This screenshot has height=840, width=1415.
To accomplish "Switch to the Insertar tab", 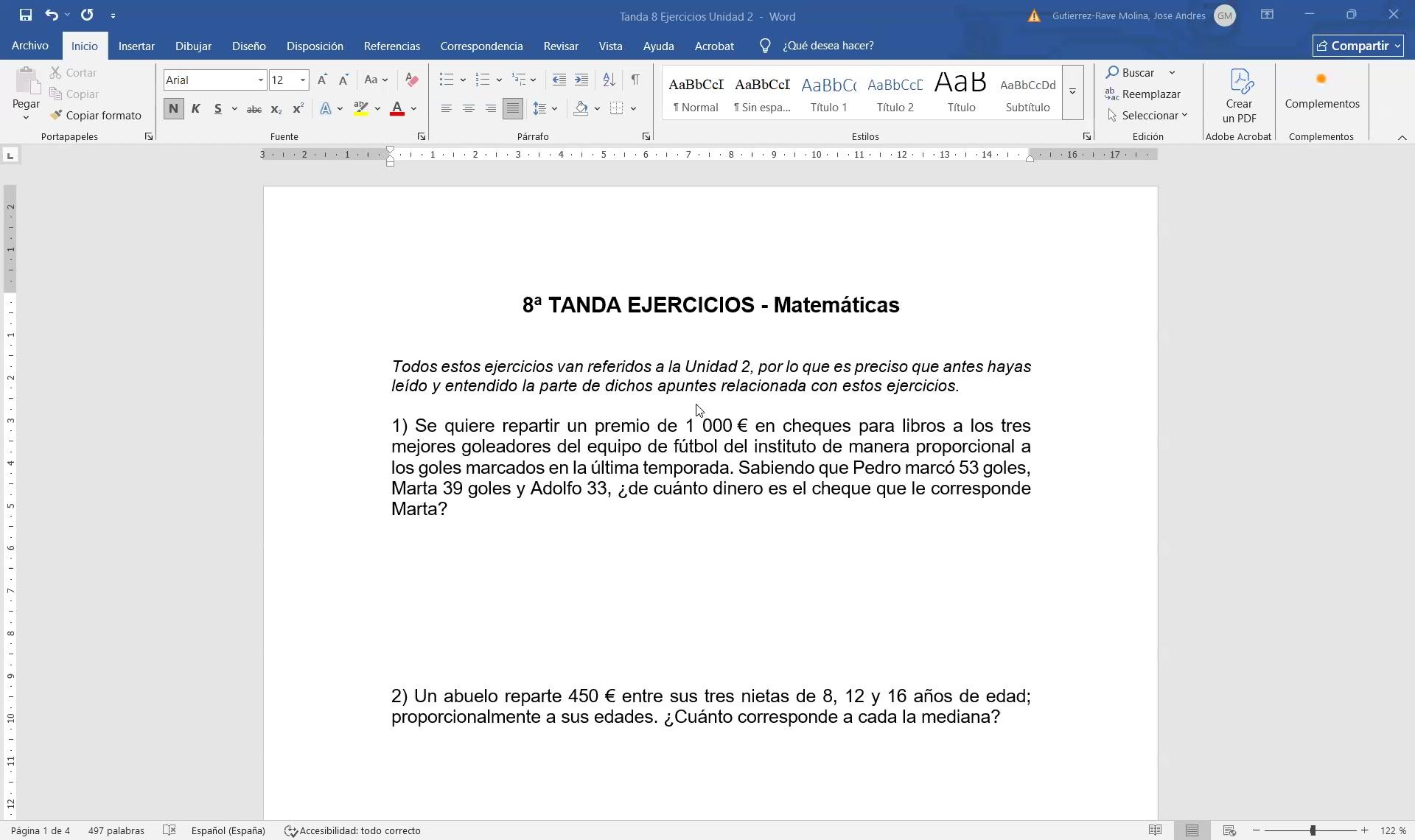I will (x=136, y=46).
